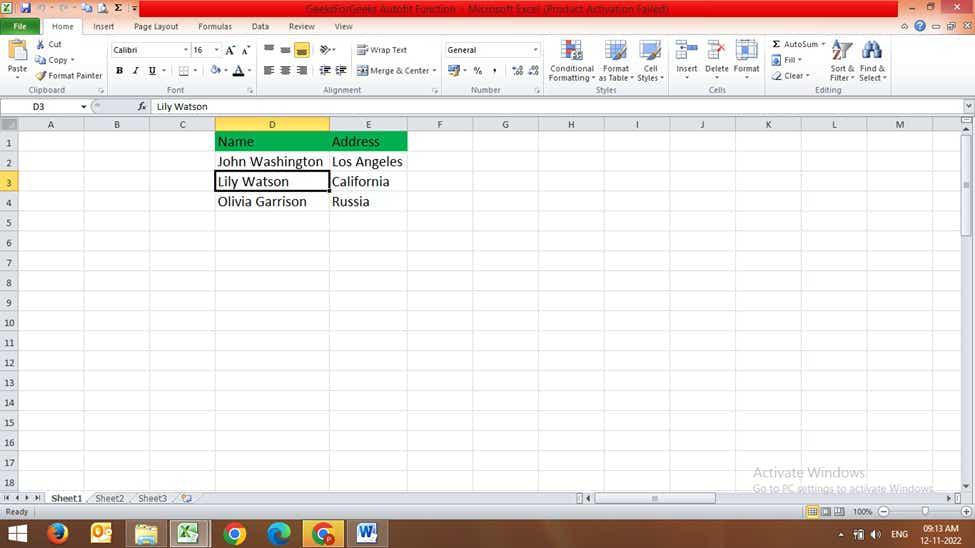Click the Find & Select icon
The width and height of the screenshot is (975, 548).
pyautogui.click(x=872, y=52)
